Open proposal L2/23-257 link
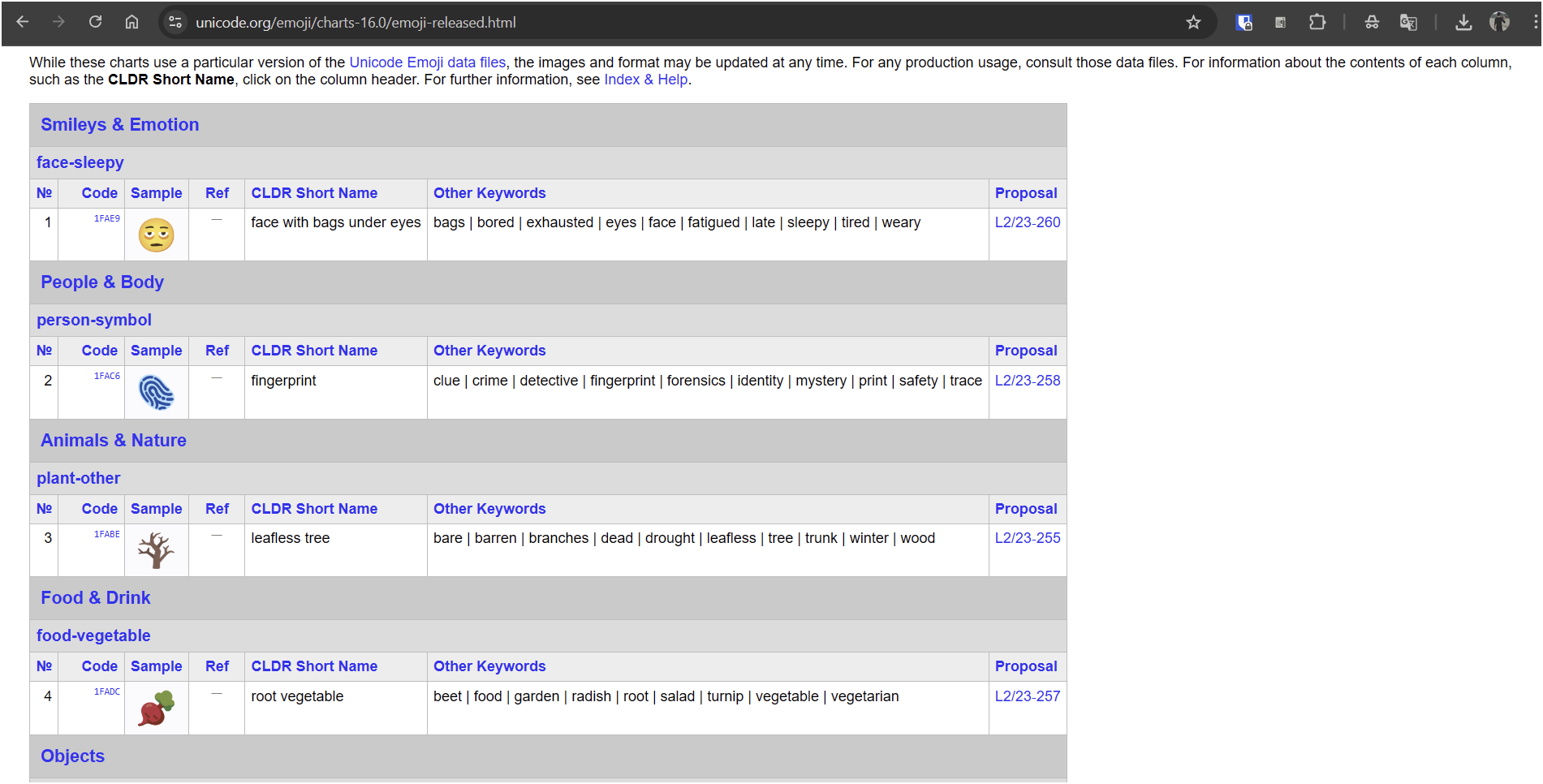The height and width of the screenshot is (784, 1543). point(1028,696)
